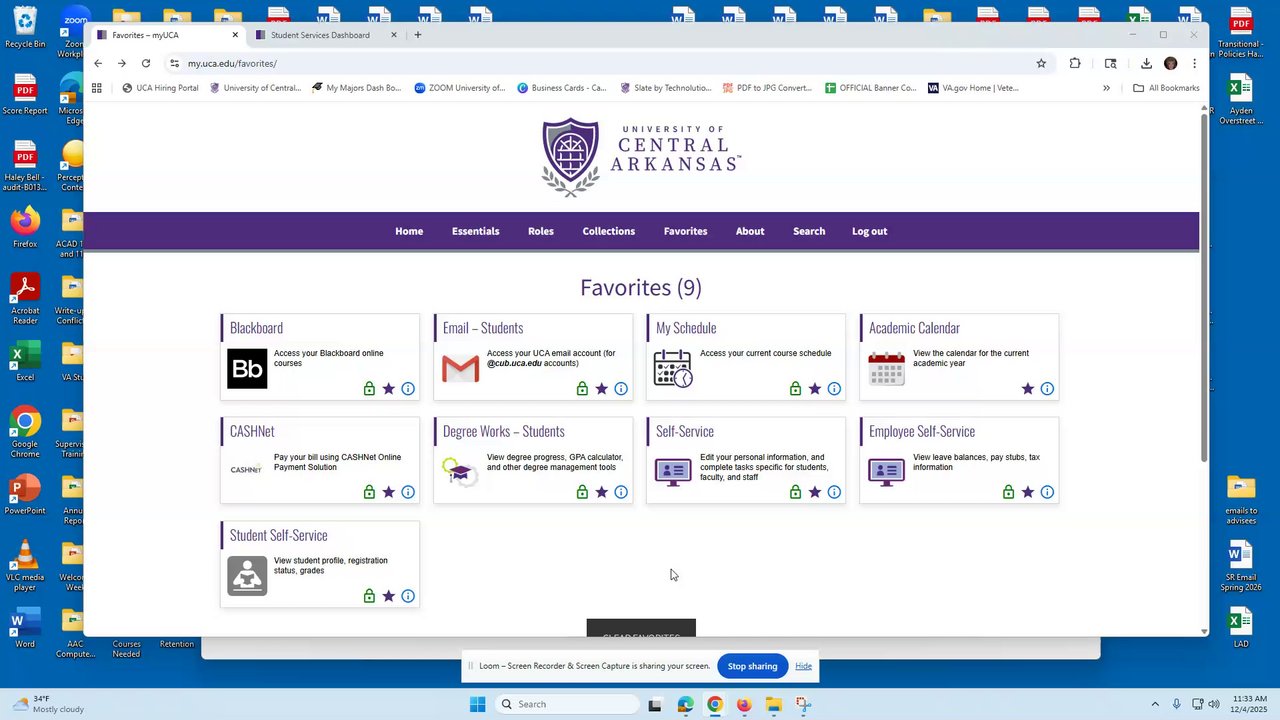Toggle the Self-Service favorite star
1280x720 pixels.
point(814,492)
